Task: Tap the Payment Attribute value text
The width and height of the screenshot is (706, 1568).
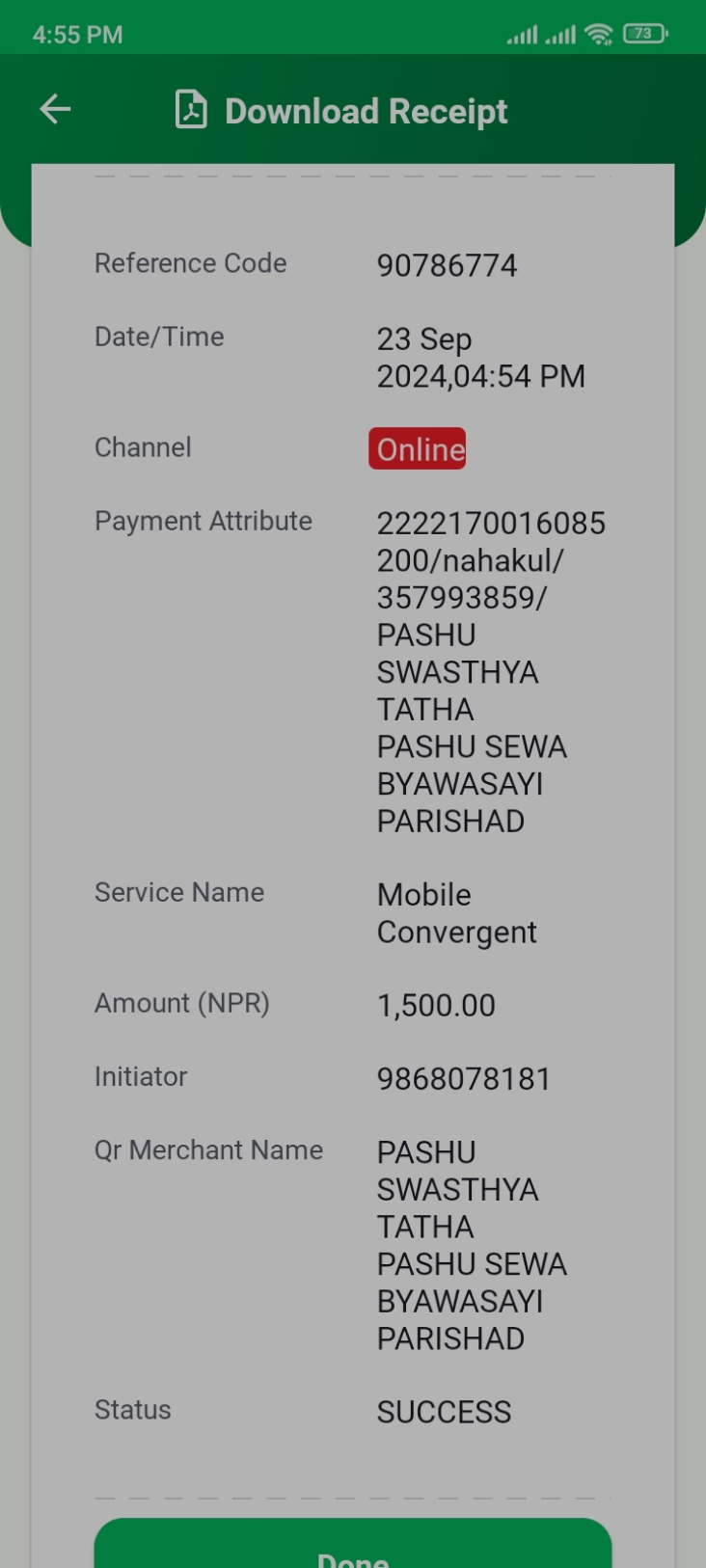Action: click(x=491, y=672)
